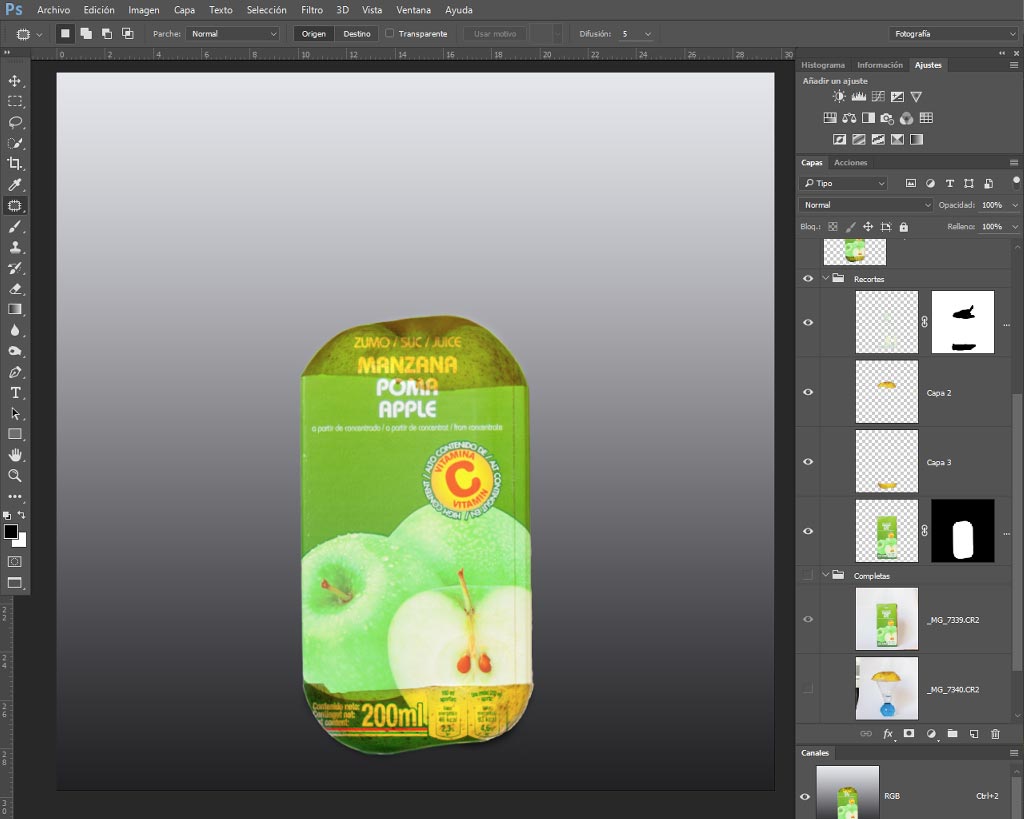Image resolution: width=1024 pixels, height=819 pixels.
Task: Enable the Transparente checkbox
Action: 390,33
